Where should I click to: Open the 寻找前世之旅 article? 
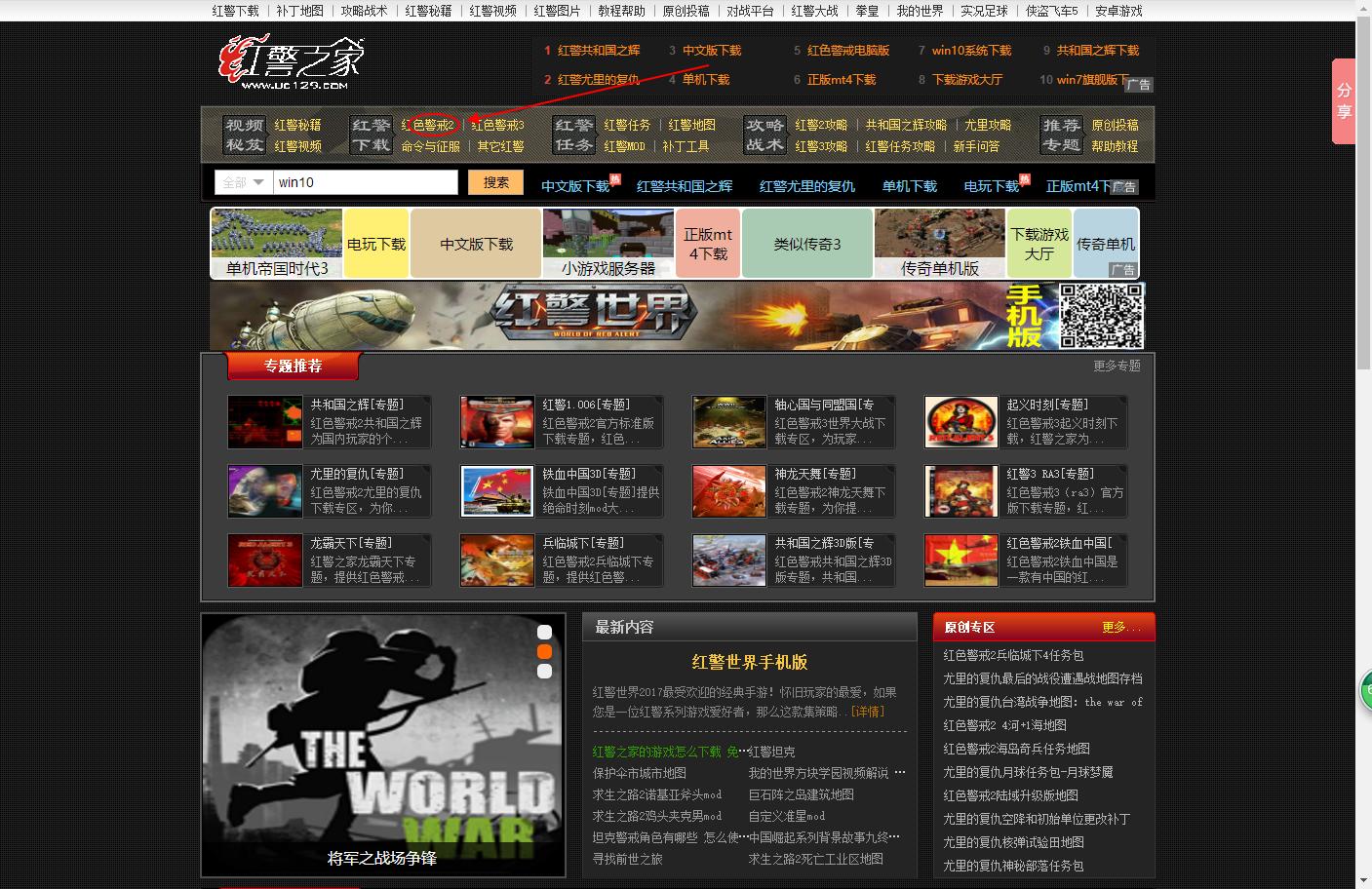click(x=628, y=859)
